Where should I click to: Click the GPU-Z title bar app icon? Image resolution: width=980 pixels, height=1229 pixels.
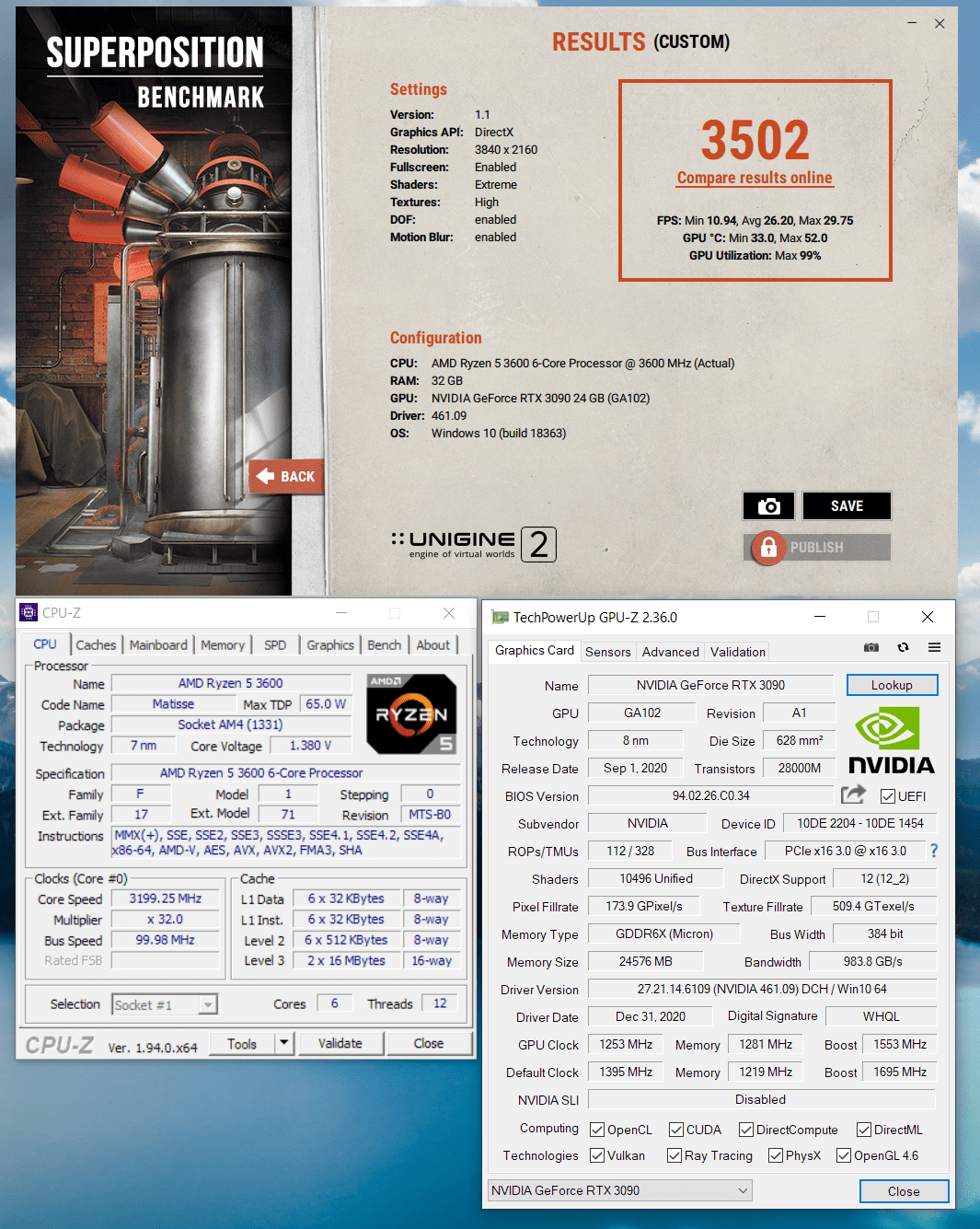500,617
